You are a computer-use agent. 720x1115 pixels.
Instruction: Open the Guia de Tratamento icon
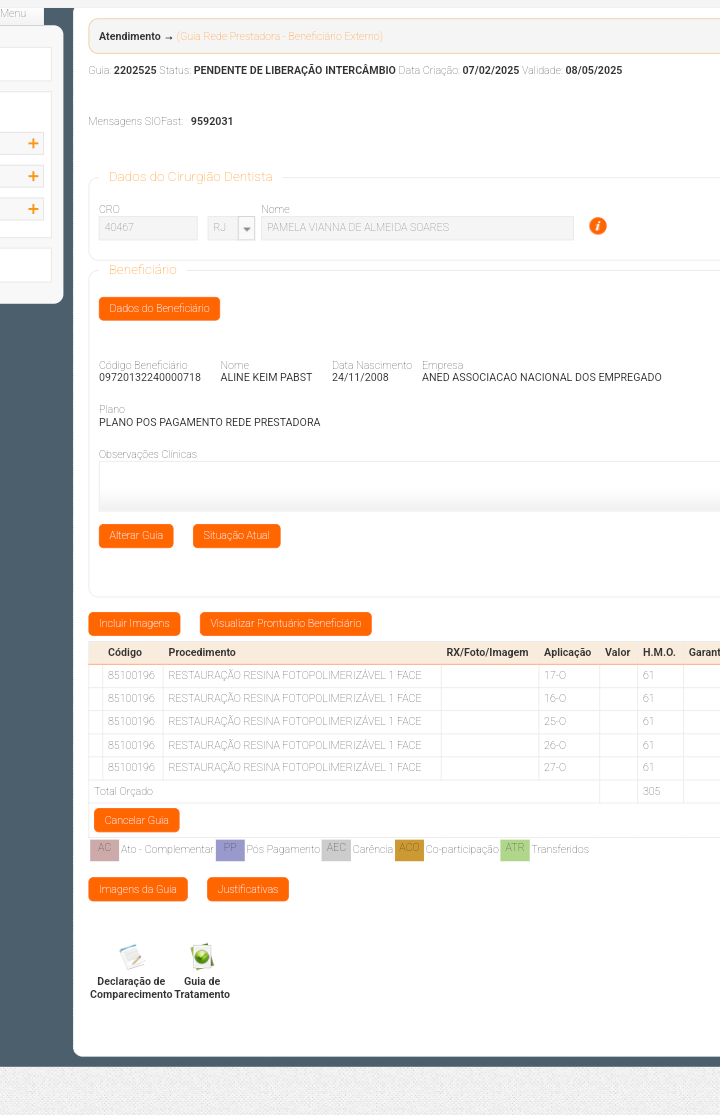tap(202, 958)
